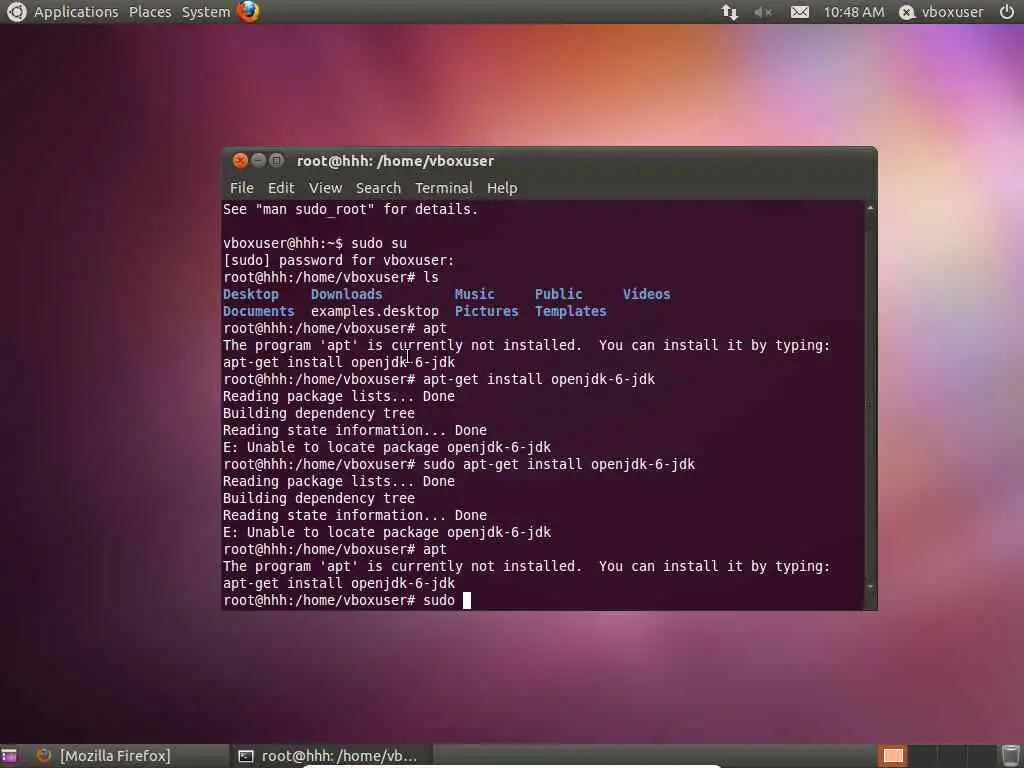Click the terminal title bar text
The height and width of the screenshot is (768, 1024).
(395, 161)
